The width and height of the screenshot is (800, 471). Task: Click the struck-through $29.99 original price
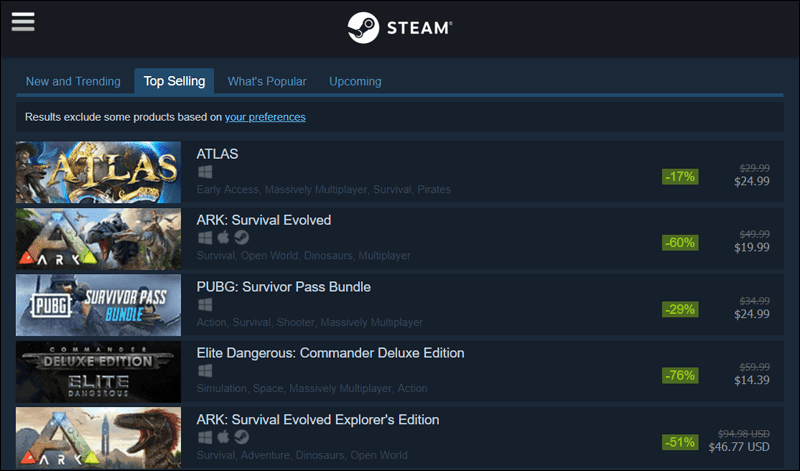[x=755, y=168]
